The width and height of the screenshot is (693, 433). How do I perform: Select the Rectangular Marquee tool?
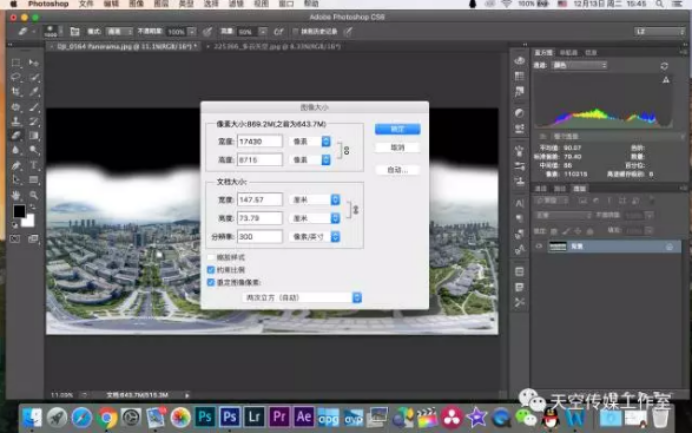[17, 62]
